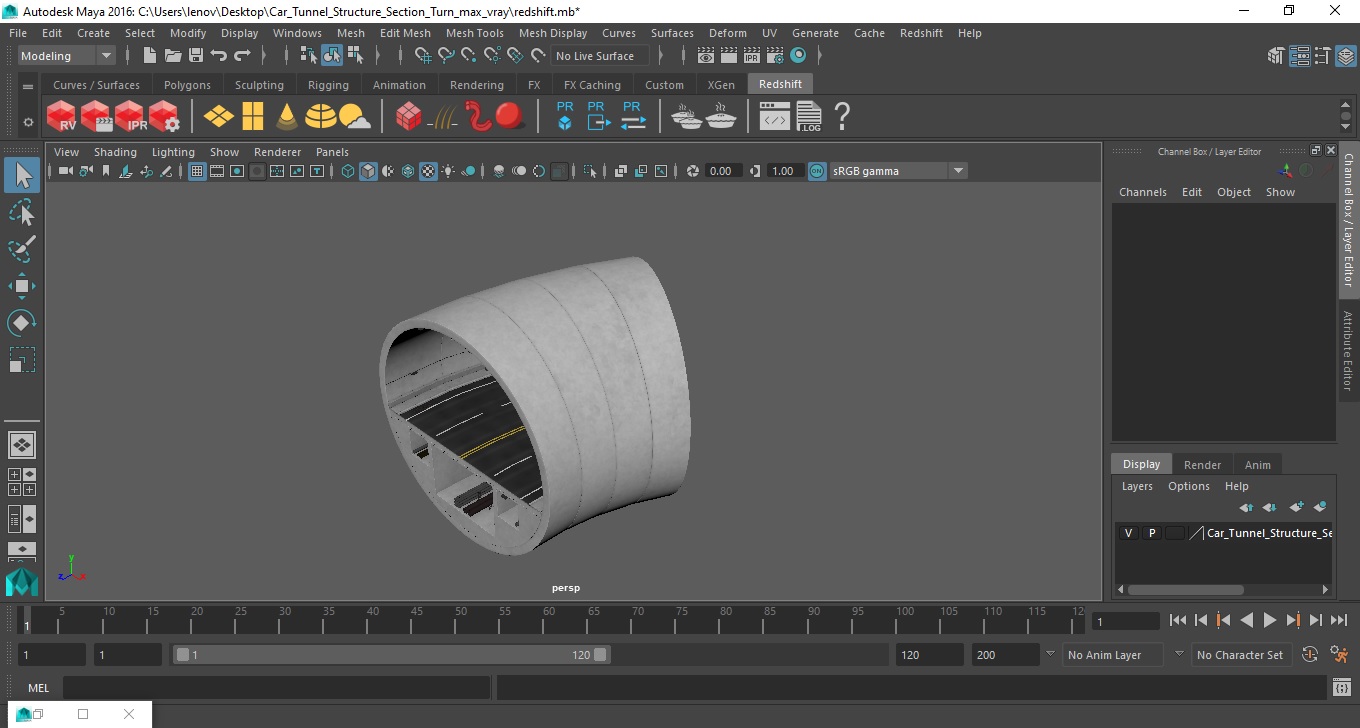1360x728 pixels.
Task: Create Redshift dome light
Action: point(320,117)
